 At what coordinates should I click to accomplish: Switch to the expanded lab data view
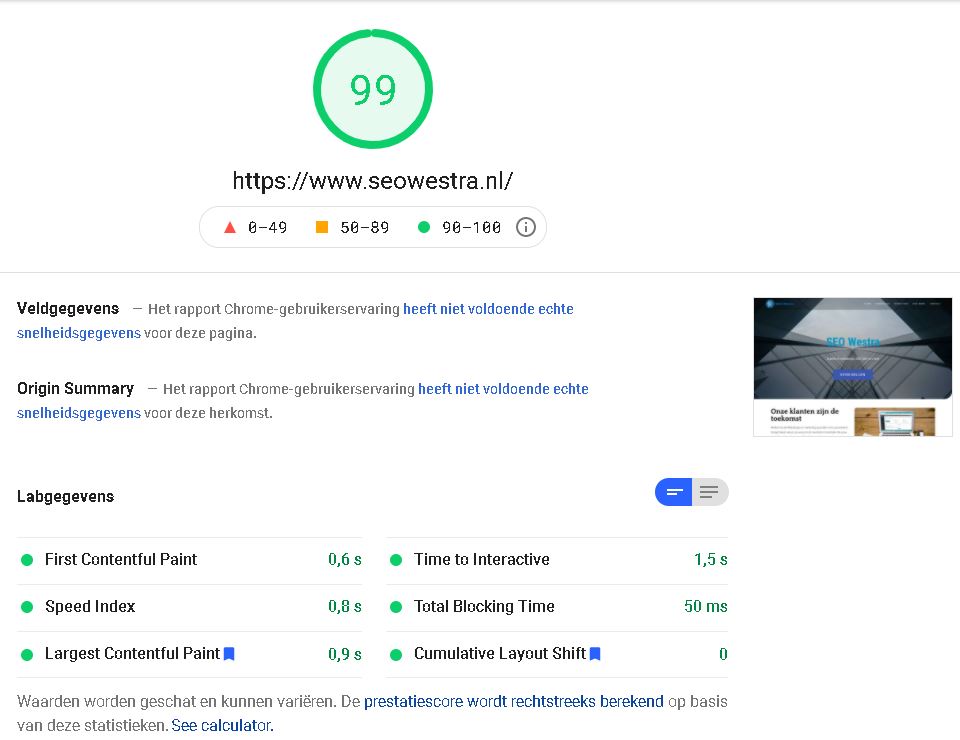coord(710,492)
